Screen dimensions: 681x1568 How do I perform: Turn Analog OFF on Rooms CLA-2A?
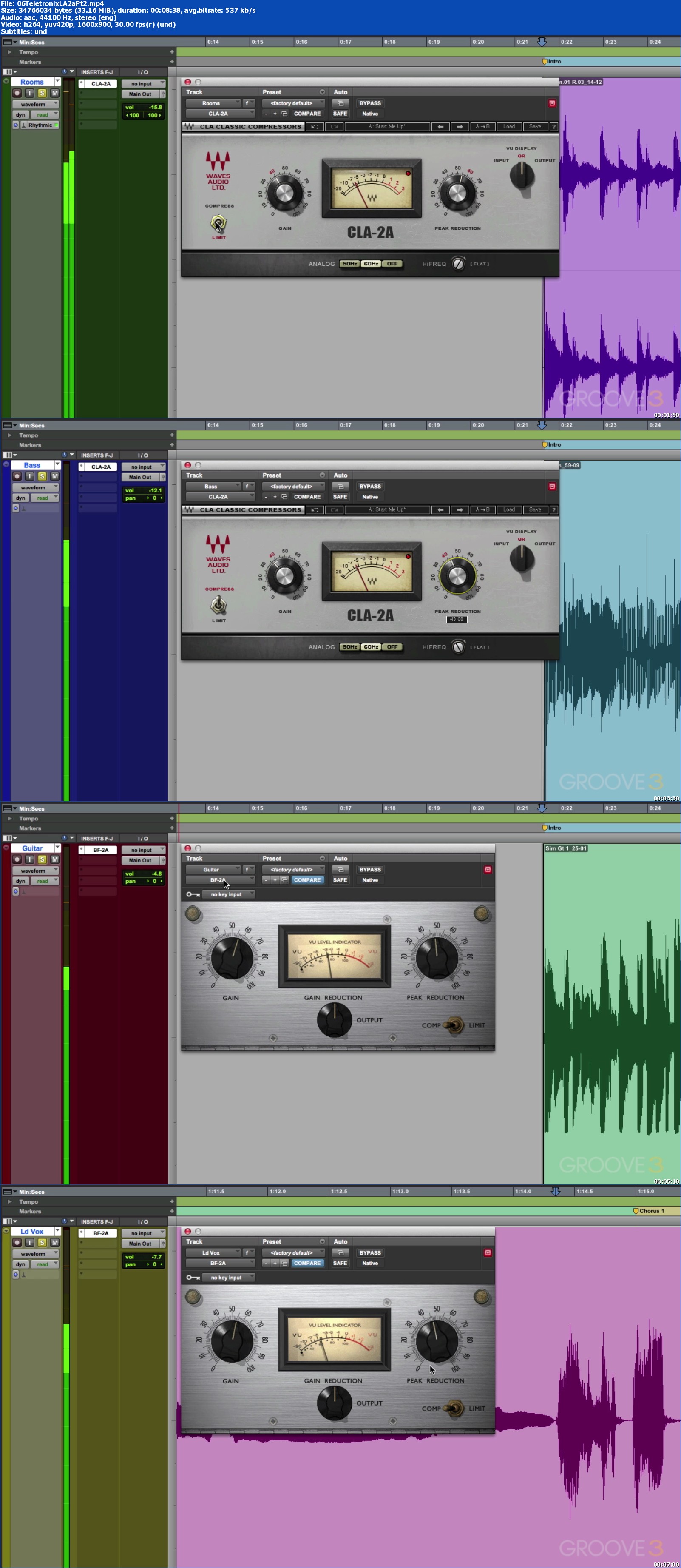click(392, 264)
